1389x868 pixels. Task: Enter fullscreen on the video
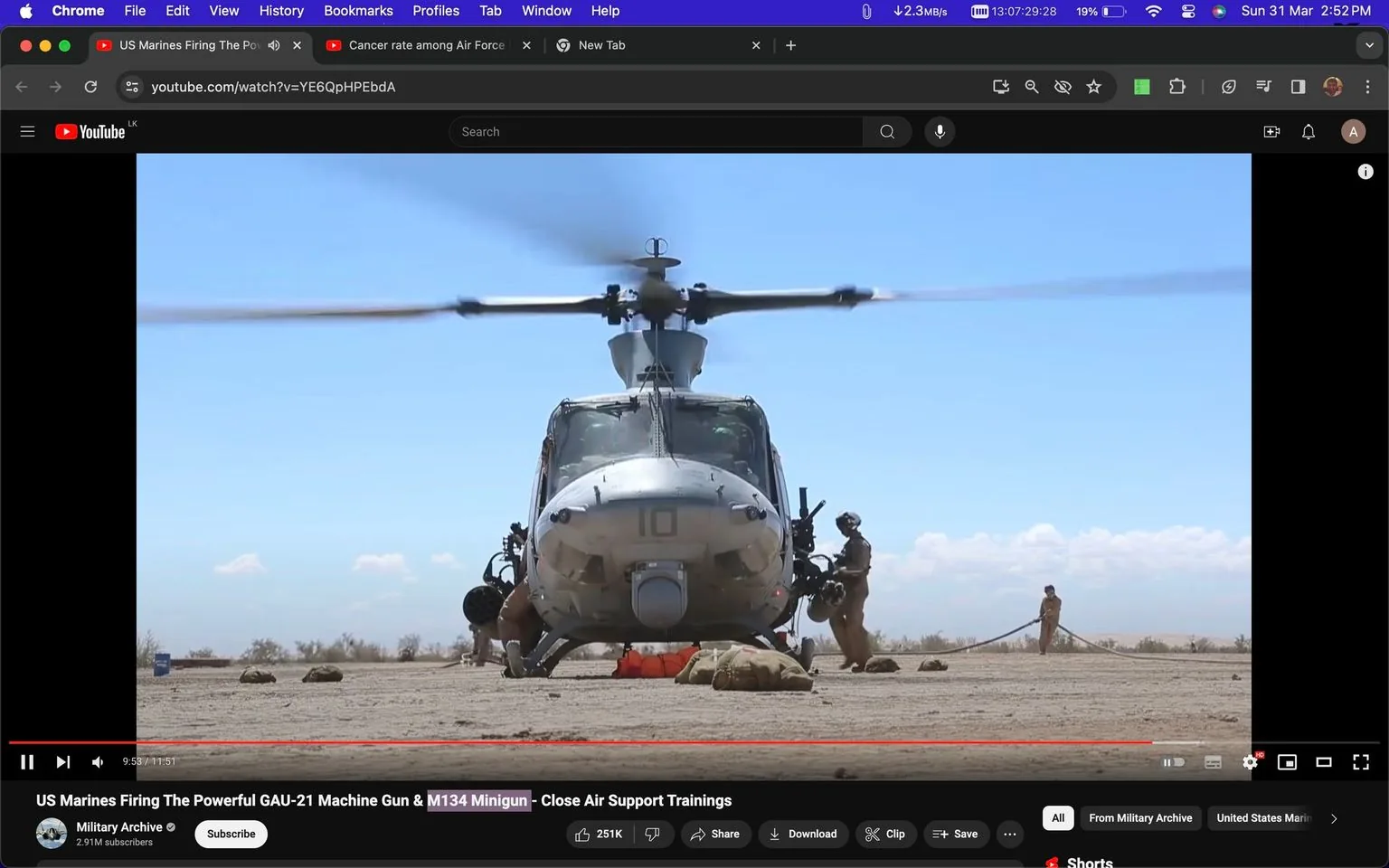coord(1361,761)
